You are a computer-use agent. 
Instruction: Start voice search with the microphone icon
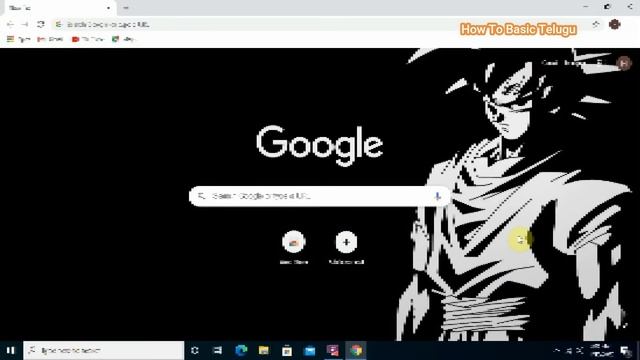438,196
